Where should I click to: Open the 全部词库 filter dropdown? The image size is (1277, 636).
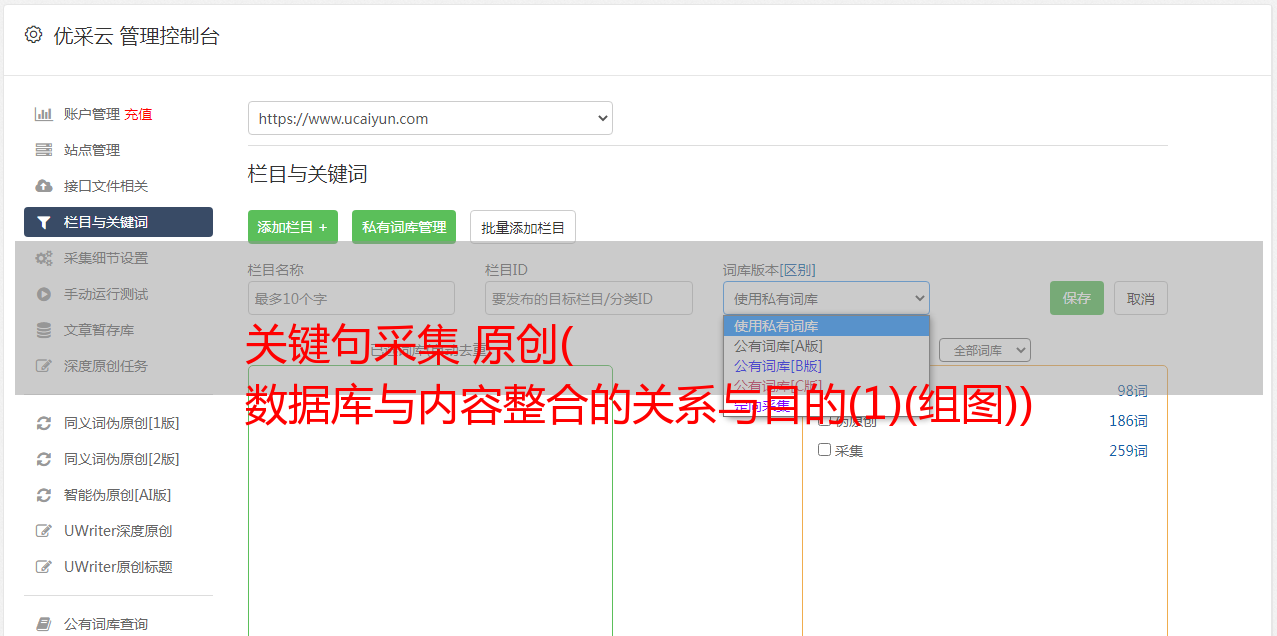point(985,350)
